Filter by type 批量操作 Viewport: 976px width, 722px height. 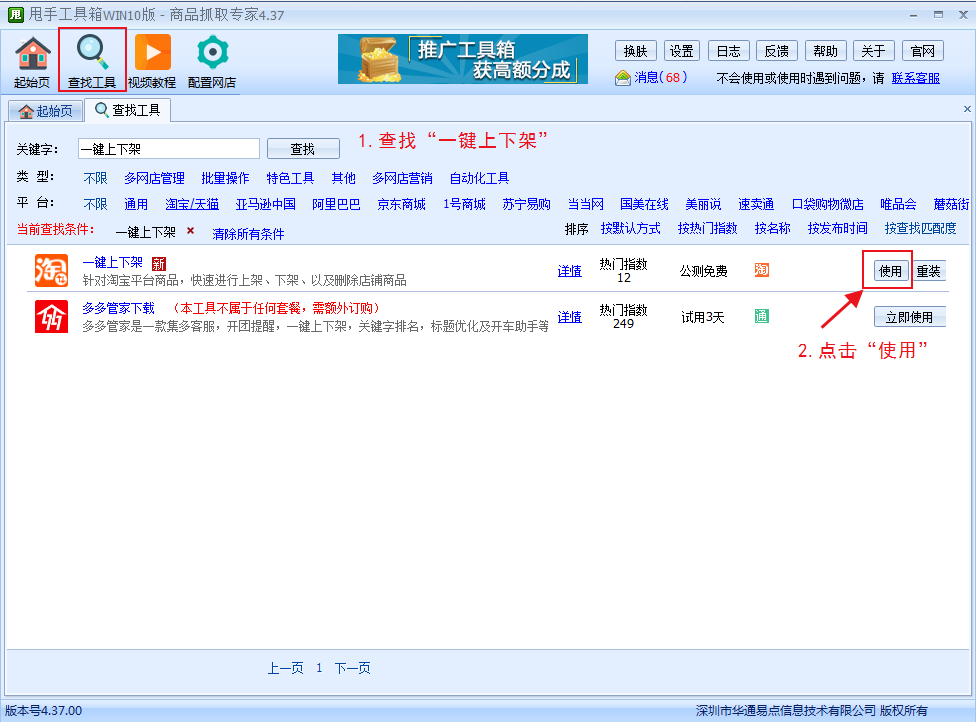[x=225, y=179]
